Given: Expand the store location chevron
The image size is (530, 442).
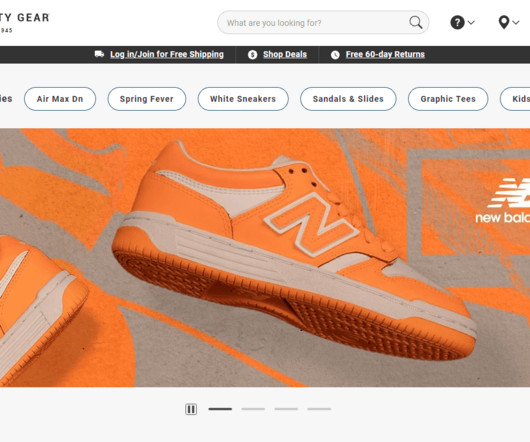Looking at the screenshot, I should tap(515, 22).
